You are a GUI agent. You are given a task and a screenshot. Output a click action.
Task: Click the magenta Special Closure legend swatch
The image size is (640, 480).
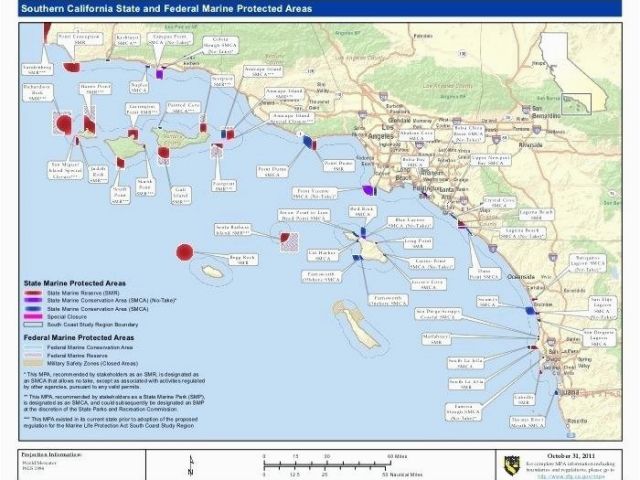[x=33, y=317]
